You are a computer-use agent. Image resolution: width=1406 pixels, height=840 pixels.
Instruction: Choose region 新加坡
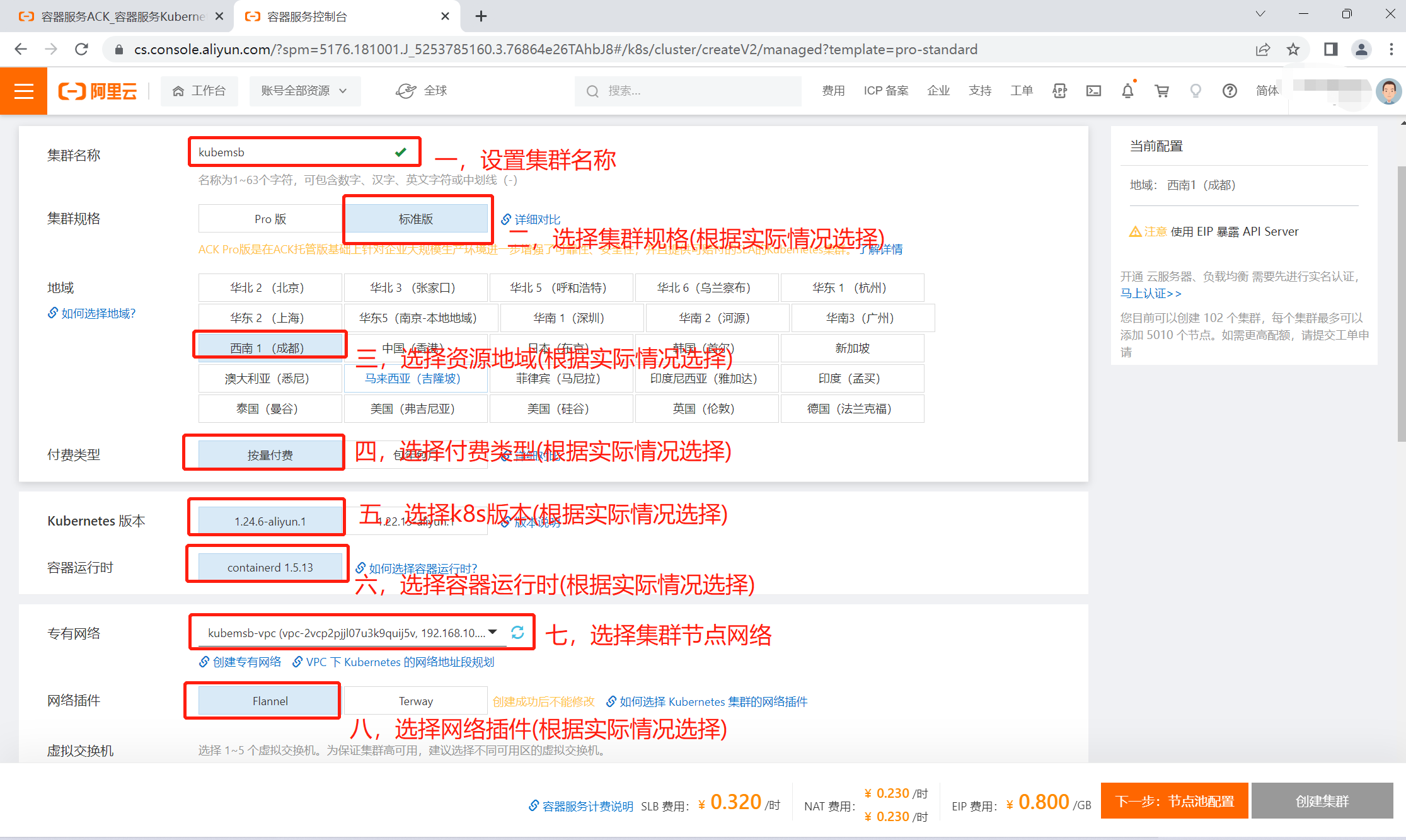pos(853,348)
